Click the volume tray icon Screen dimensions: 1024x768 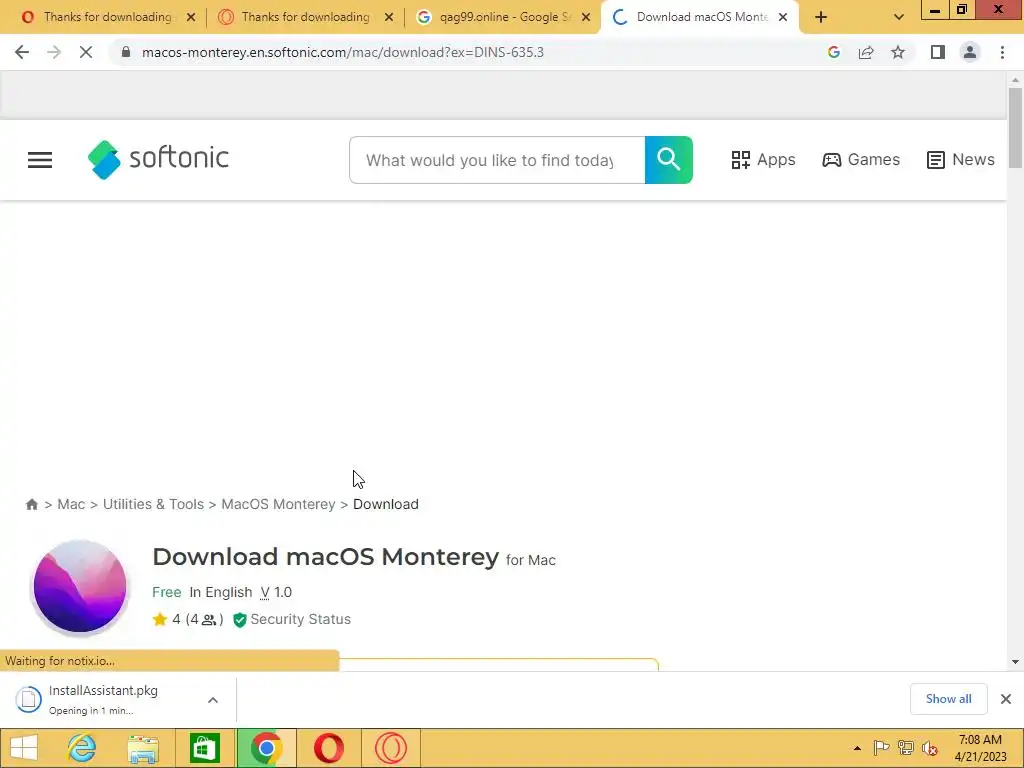click(929, 748)
